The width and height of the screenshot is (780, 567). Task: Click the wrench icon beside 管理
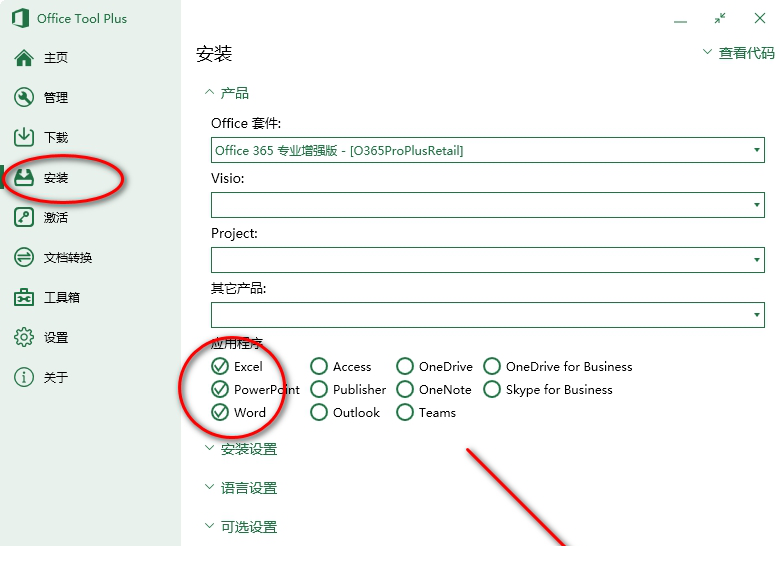tap(24, 97)
